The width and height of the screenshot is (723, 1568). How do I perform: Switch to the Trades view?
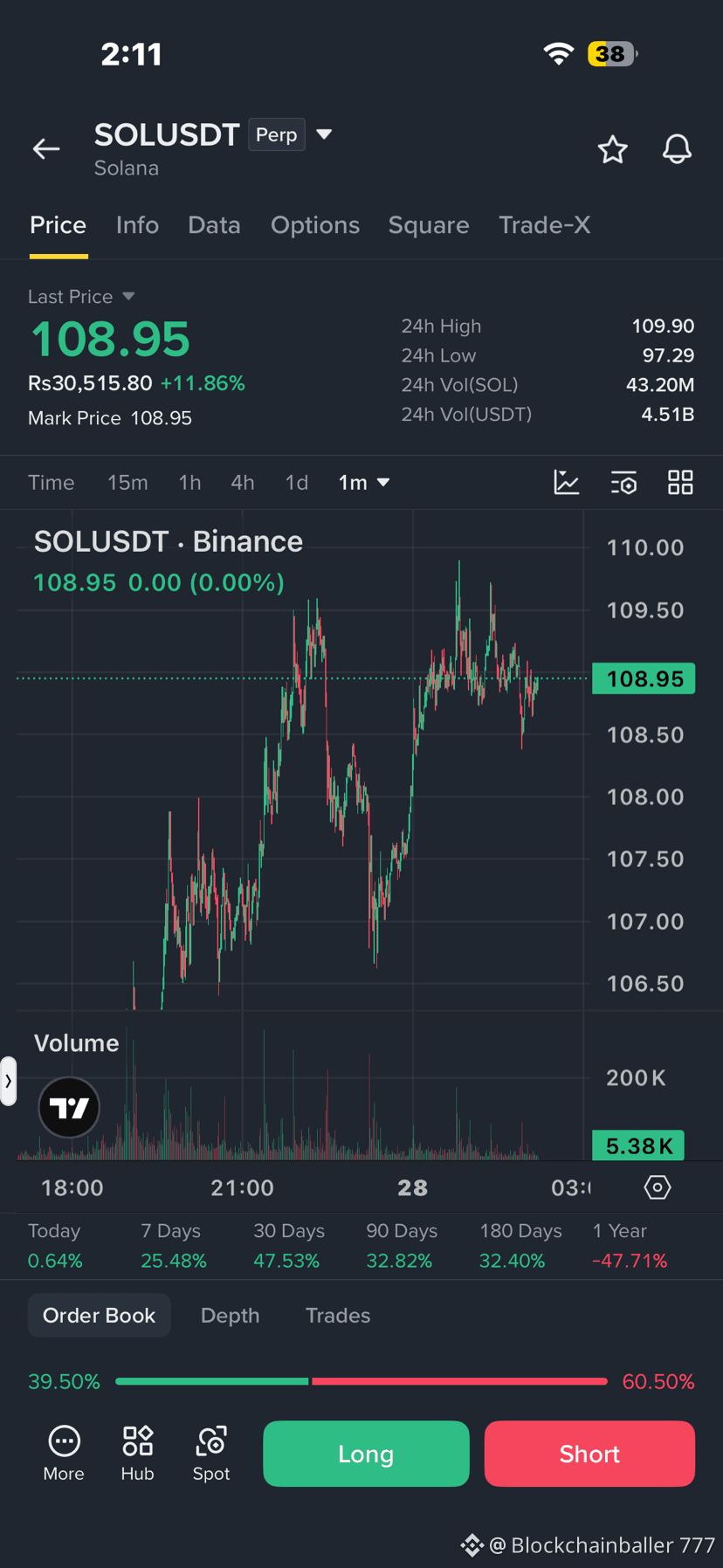click(x=338, y=1315)
